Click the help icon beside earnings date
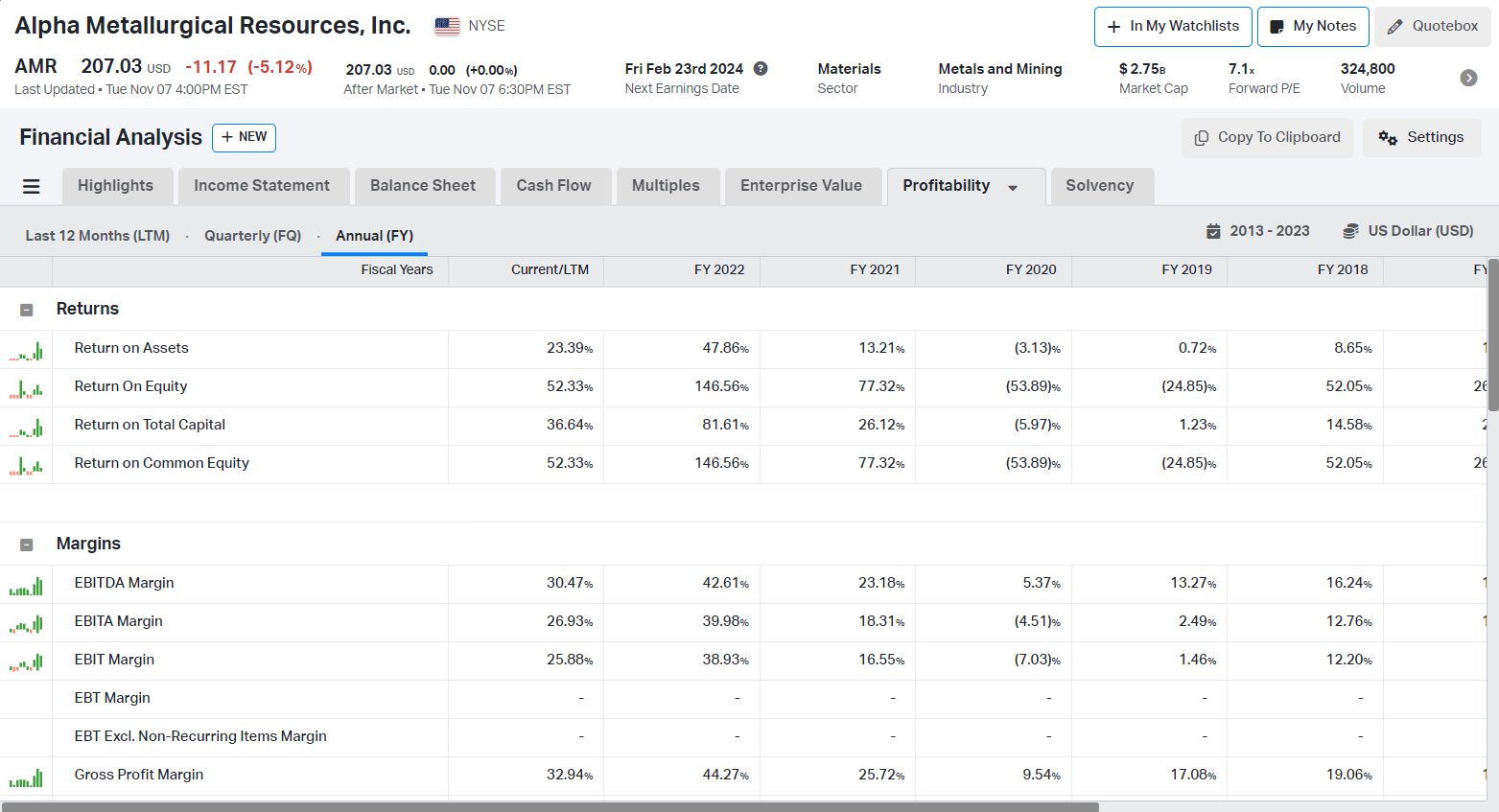 tap(761, 68)
